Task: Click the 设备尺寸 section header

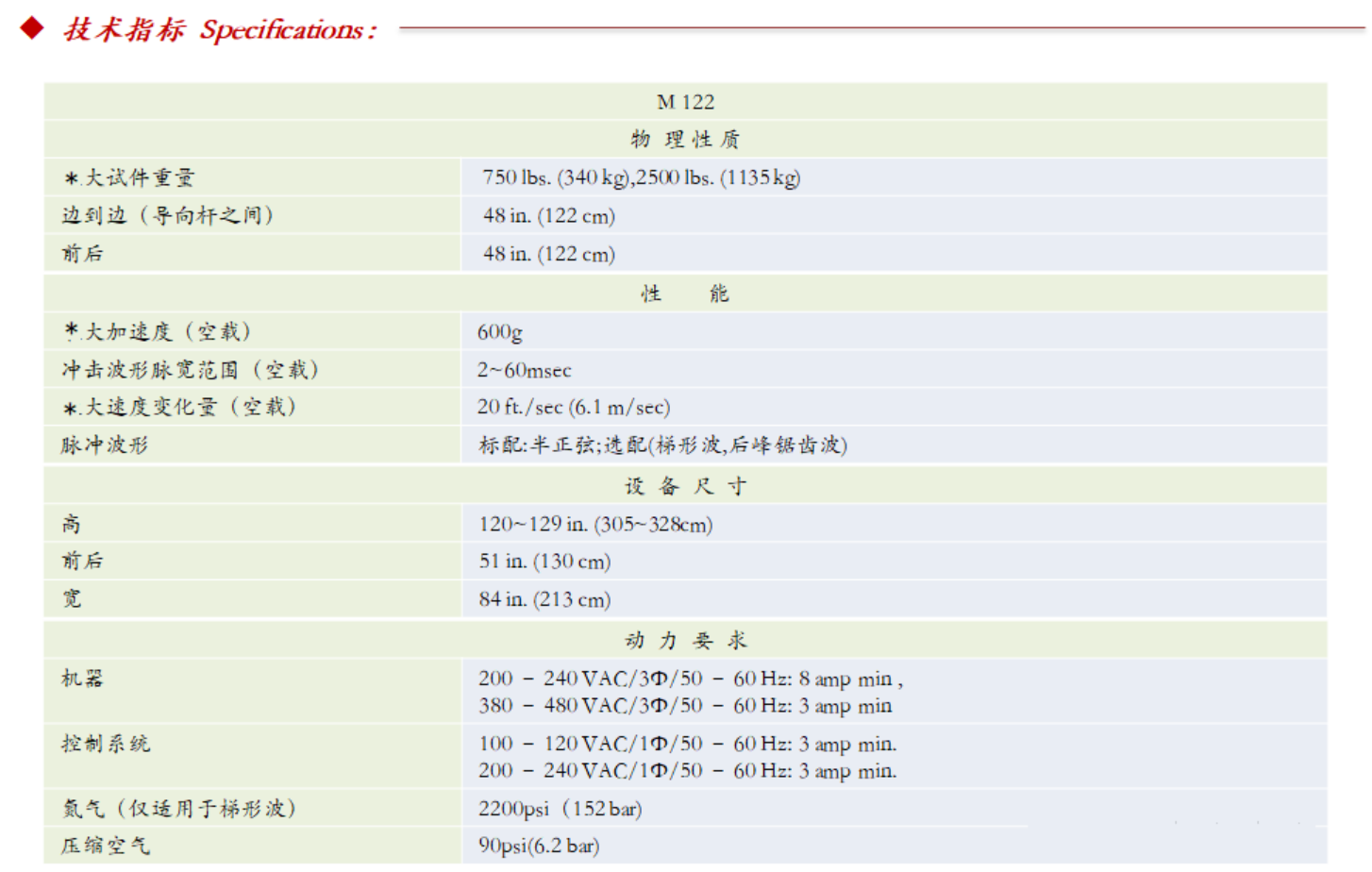Action: 686,486
